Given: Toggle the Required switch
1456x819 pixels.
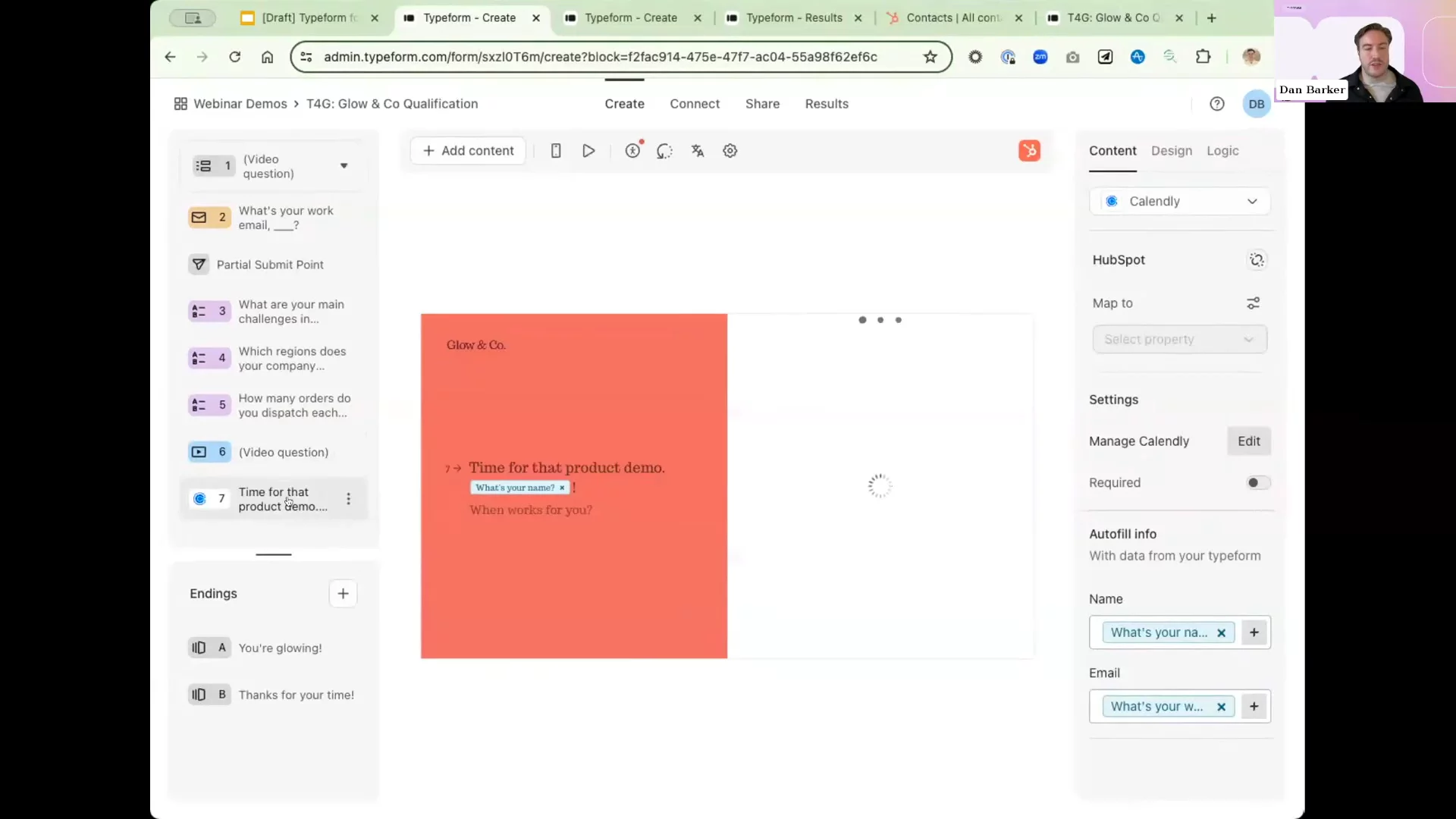Looking at the screenshot, I should (1258, 483).
